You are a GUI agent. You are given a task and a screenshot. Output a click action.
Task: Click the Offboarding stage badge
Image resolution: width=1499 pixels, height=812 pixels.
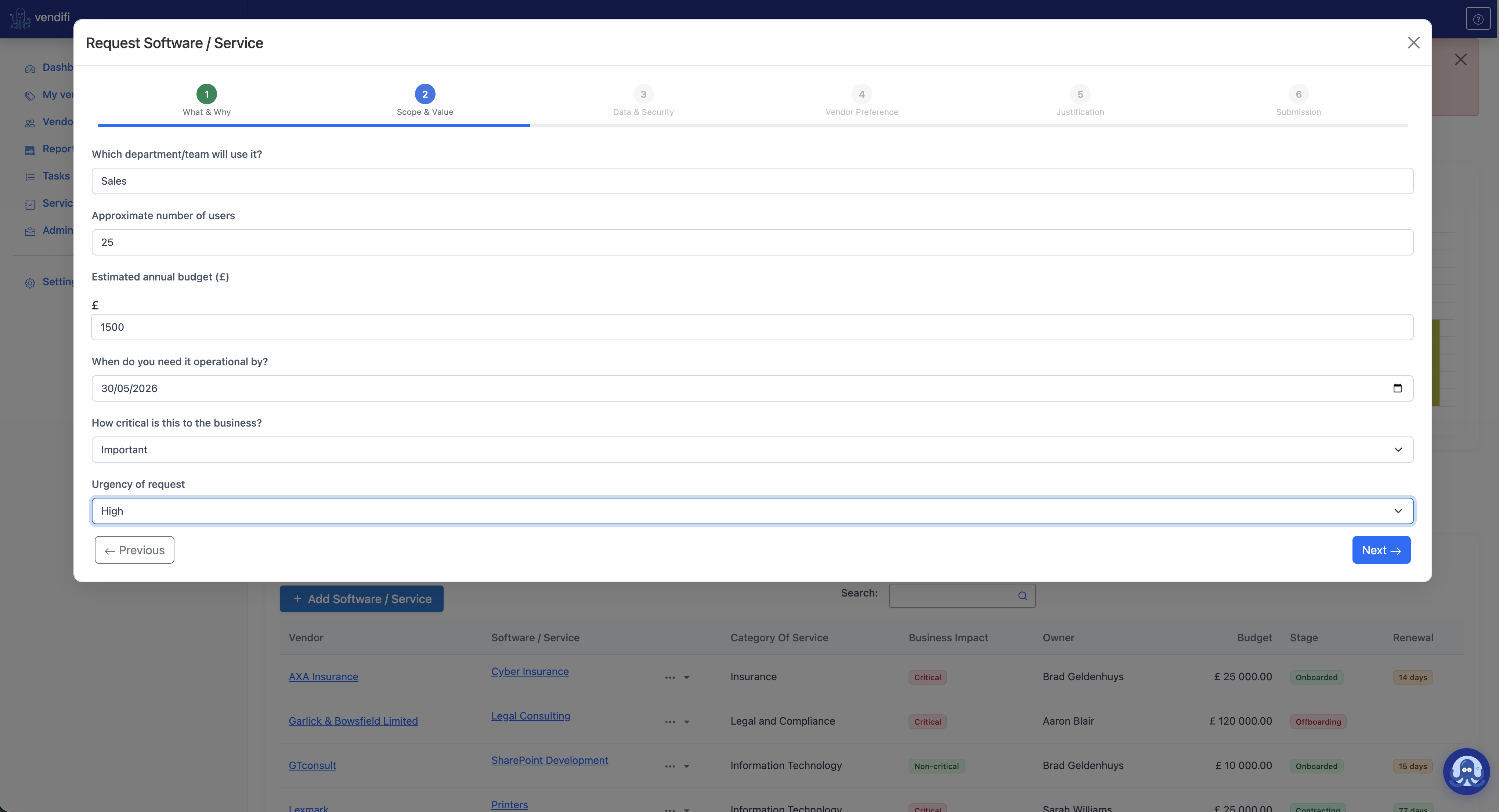tap(1318, 722)
